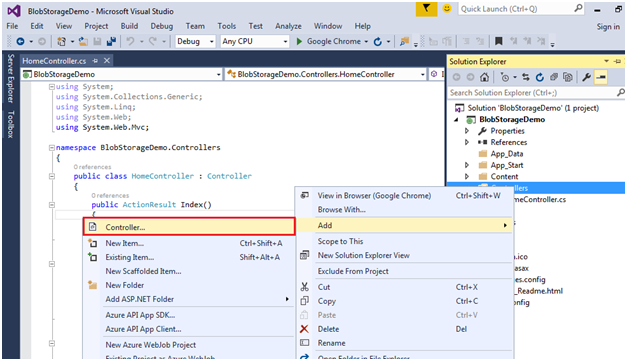
Task: Click the Cut scissors icon in context menu
Action: tap(304, 287)
